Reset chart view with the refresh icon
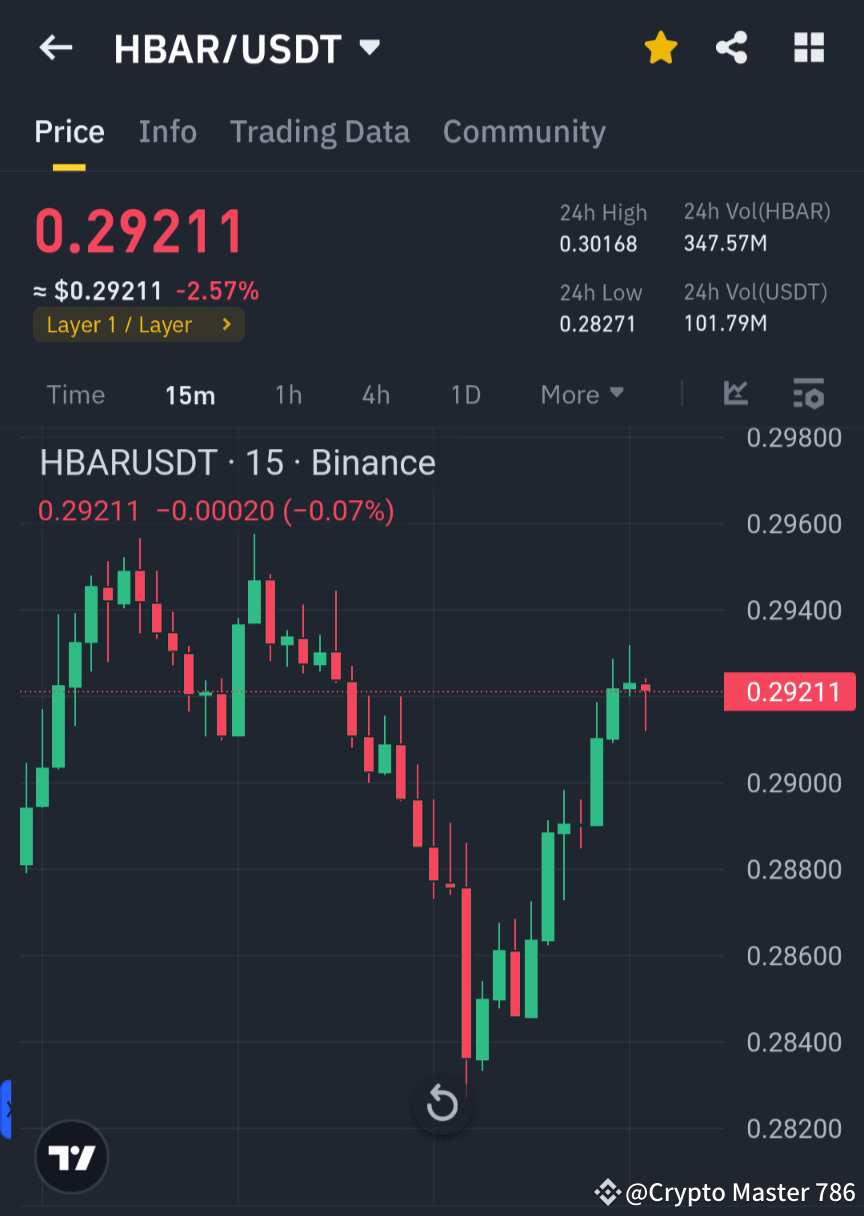Screen dimensions: 864x1216 pos(441,1104)
